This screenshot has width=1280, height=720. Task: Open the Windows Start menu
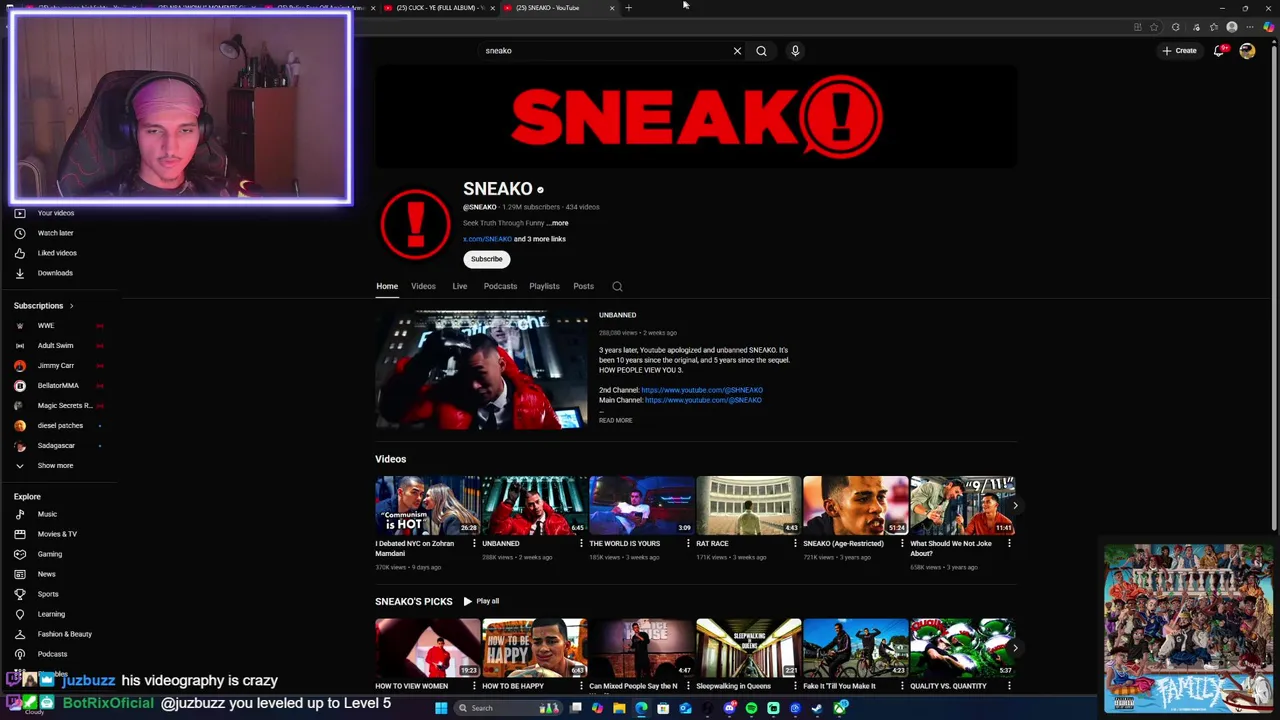coord(441,708)
